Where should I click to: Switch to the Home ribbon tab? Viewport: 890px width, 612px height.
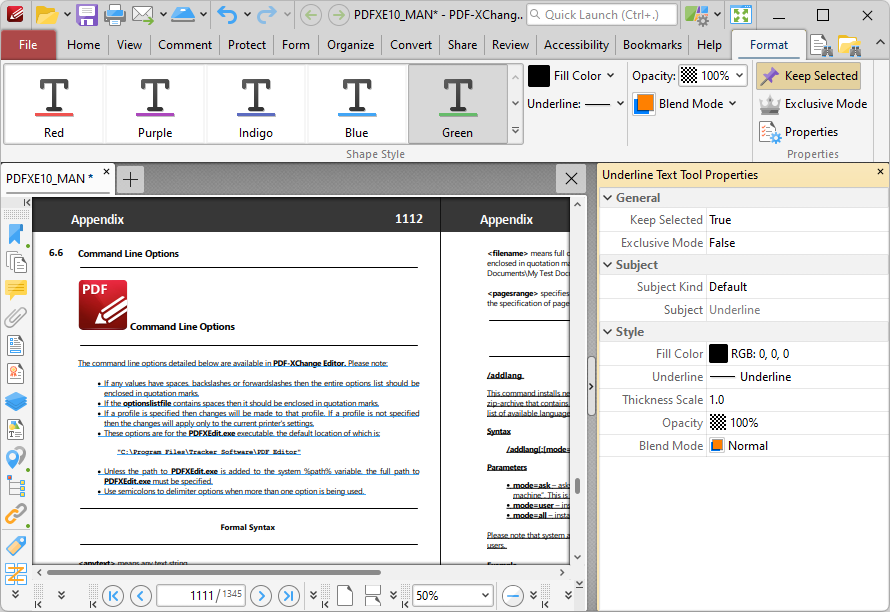click(83, 45)
